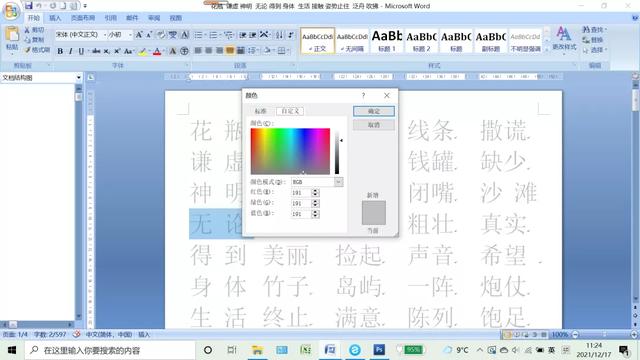The height and width of the screenshot is (360, 640).
Task: Toggle distributed alignment button
Action: (240, 51)
